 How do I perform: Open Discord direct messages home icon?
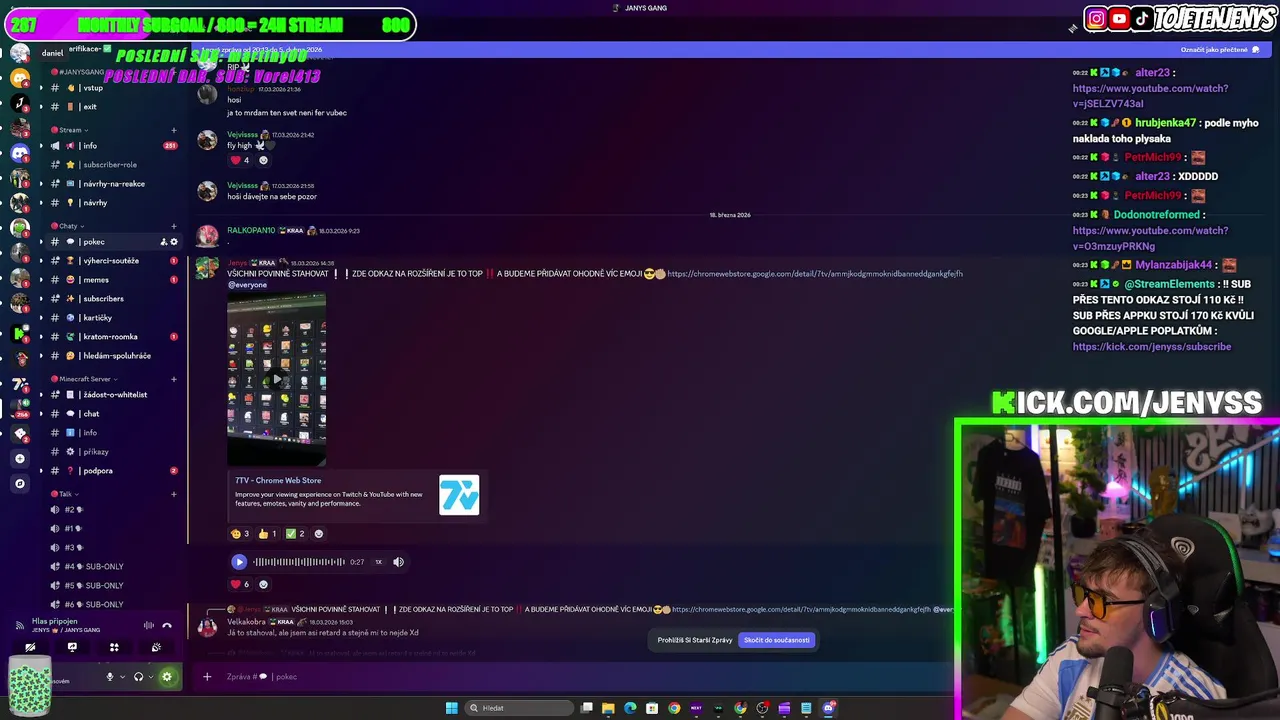tap(20, 153)
